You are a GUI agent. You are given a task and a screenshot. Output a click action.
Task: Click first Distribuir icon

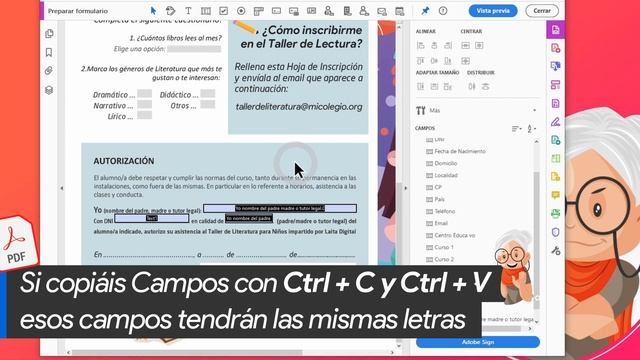click(472, 87)
